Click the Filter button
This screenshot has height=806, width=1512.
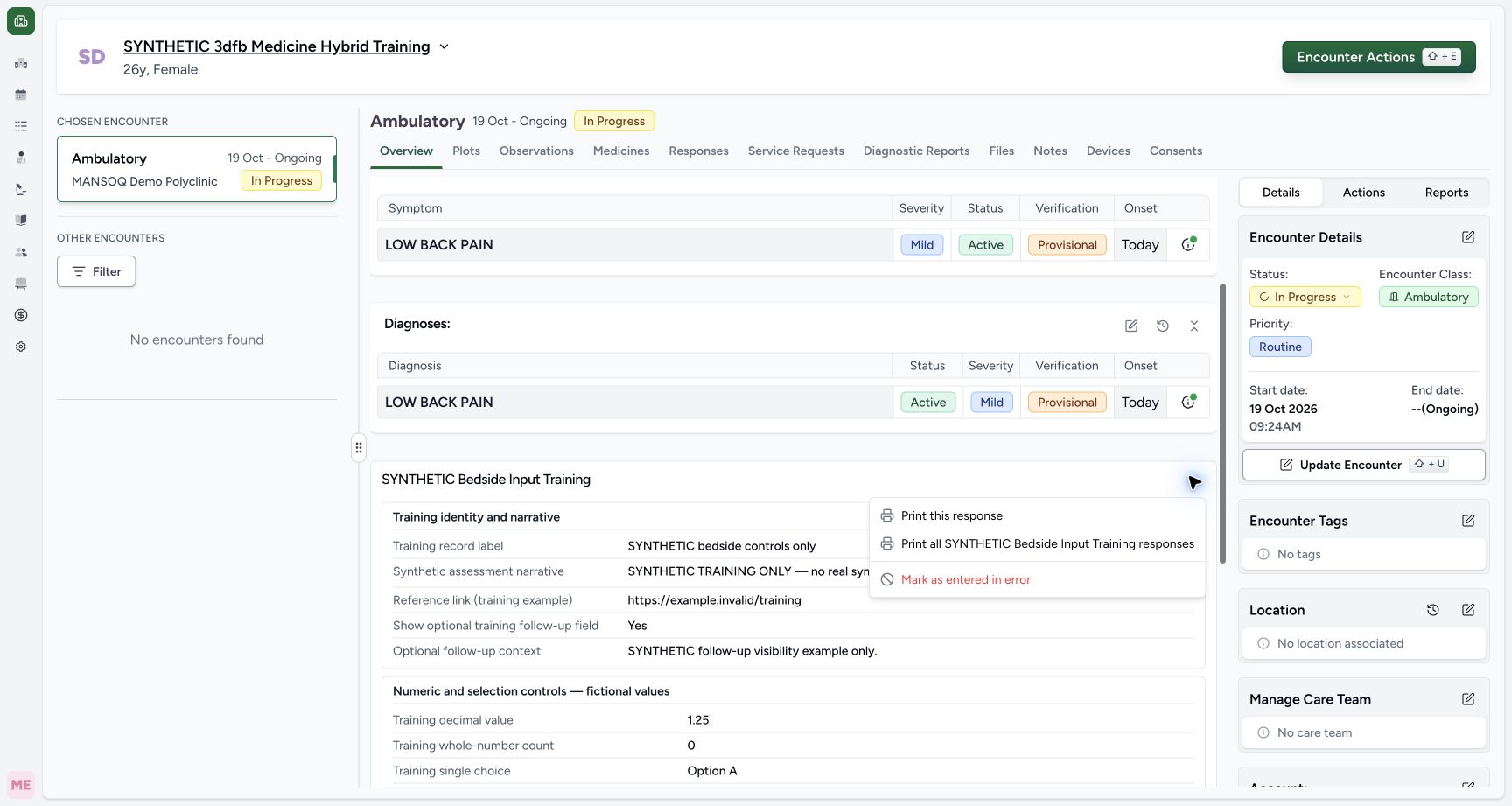point(96,271)
